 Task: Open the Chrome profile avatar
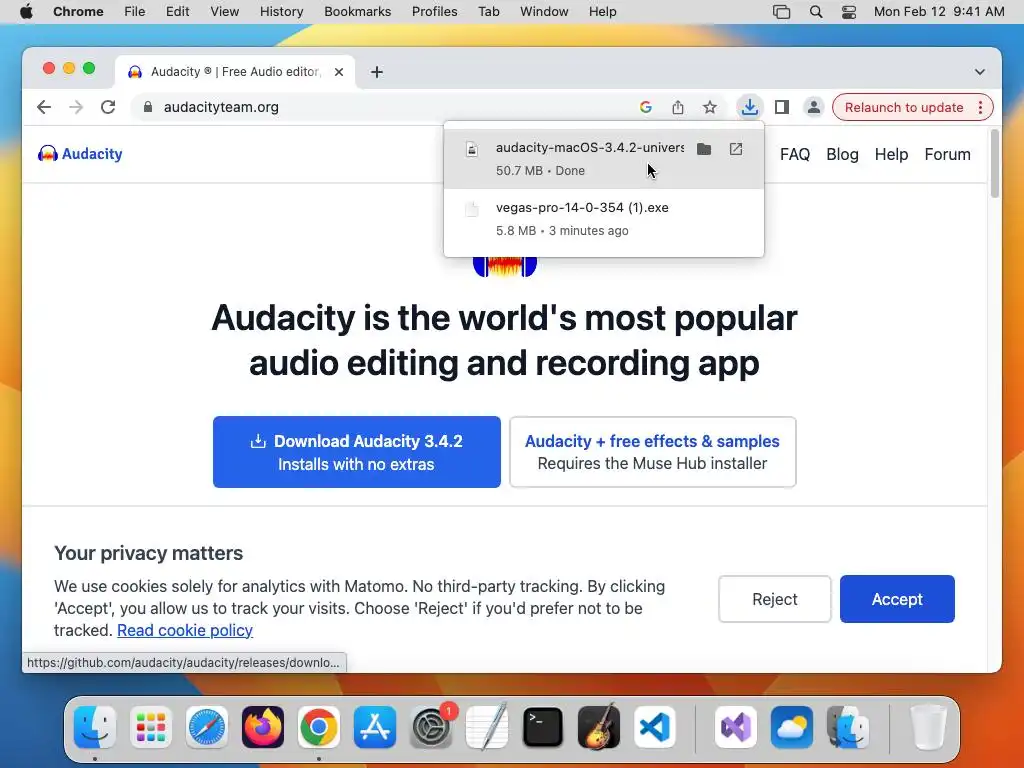click(x=814, y=107)
